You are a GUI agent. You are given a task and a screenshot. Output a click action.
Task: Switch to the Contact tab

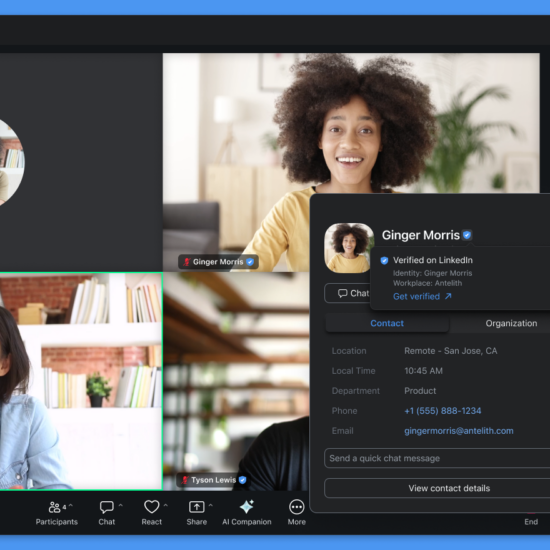[387, 323]
